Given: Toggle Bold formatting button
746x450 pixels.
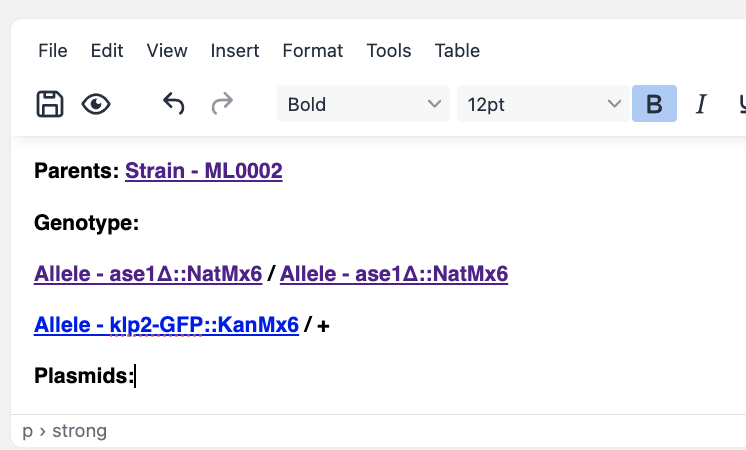Looking at the screenshot, I should click(x=654, y=104).
